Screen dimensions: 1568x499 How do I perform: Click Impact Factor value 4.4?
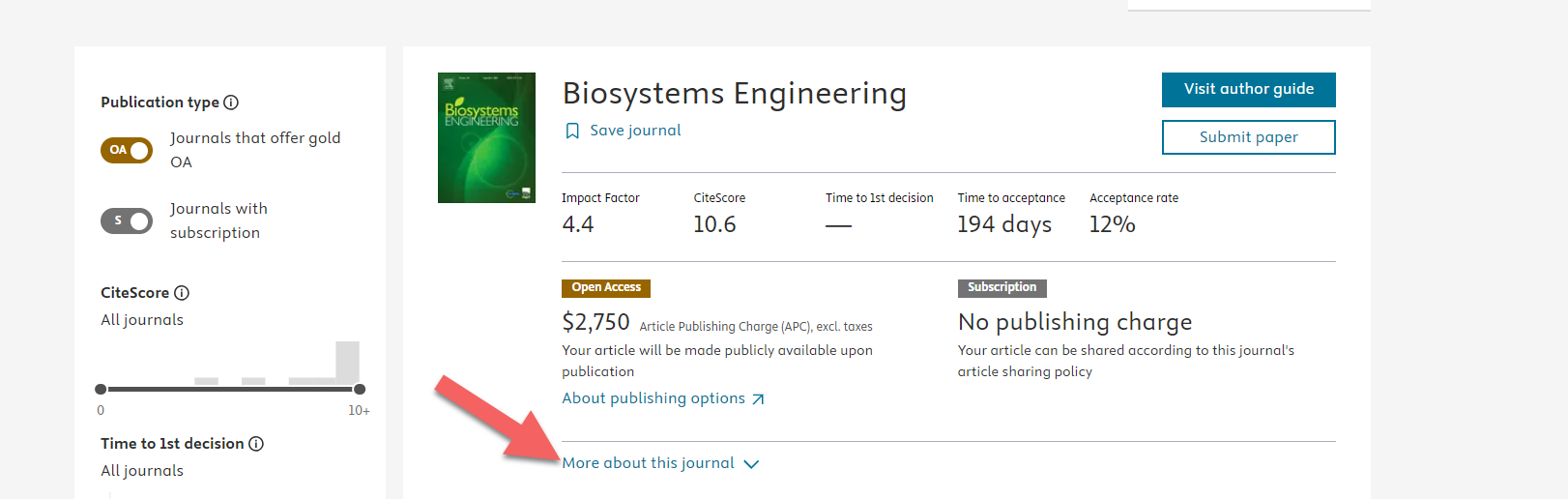pyautogui.click(x=578, y=224)
